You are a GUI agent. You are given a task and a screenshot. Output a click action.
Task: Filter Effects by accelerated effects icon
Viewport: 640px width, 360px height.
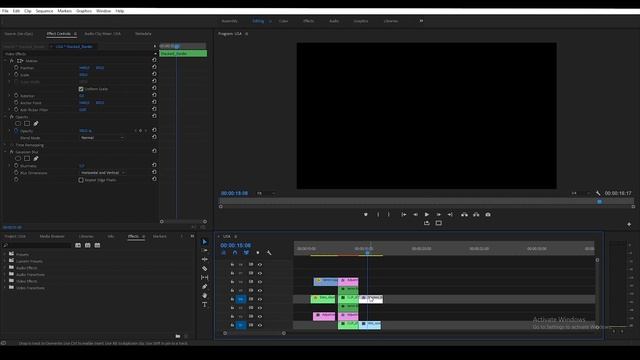(x=78, y=245)
